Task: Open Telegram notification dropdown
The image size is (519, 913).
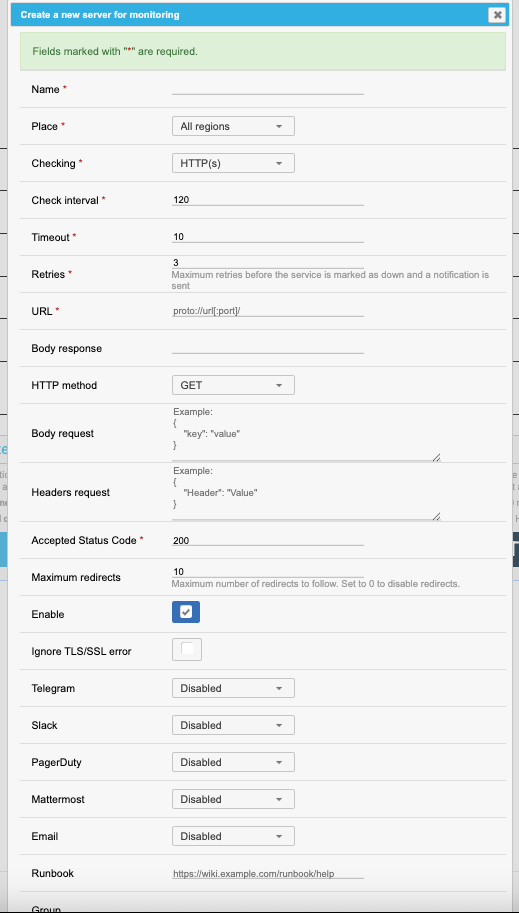Action: [x=233, y=688]
